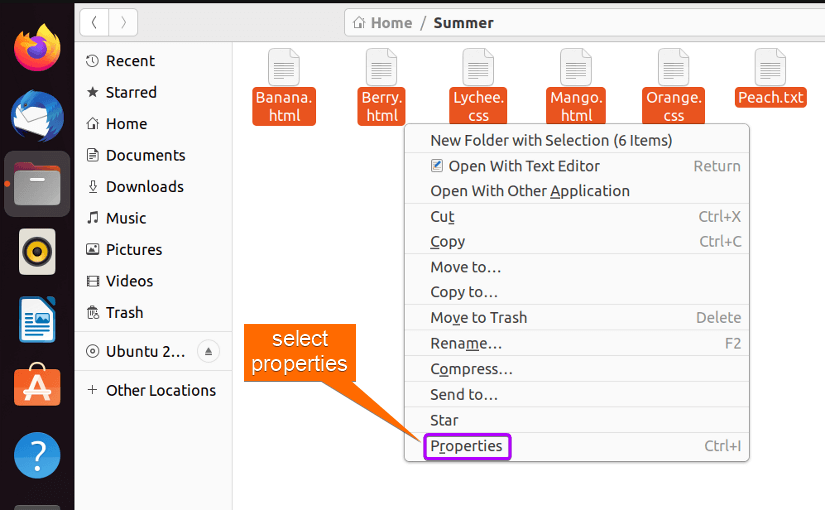Launch Rhythmbox music player
The width and height of the screenshot is (825, 510).
coord(37,252)
